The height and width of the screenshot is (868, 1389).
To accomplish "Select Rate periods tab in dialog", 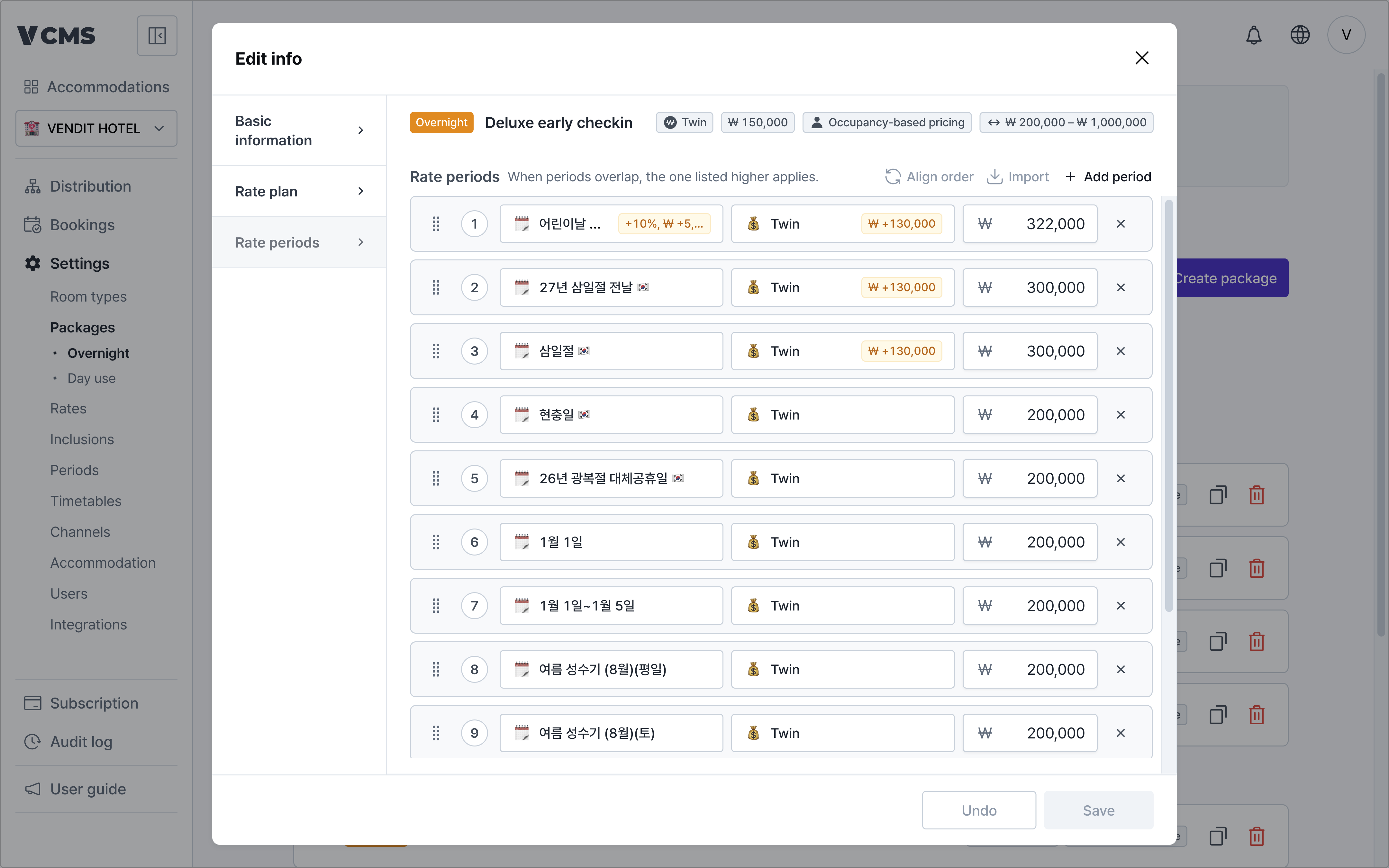I will pyautogui.click(x=299, y=242).
